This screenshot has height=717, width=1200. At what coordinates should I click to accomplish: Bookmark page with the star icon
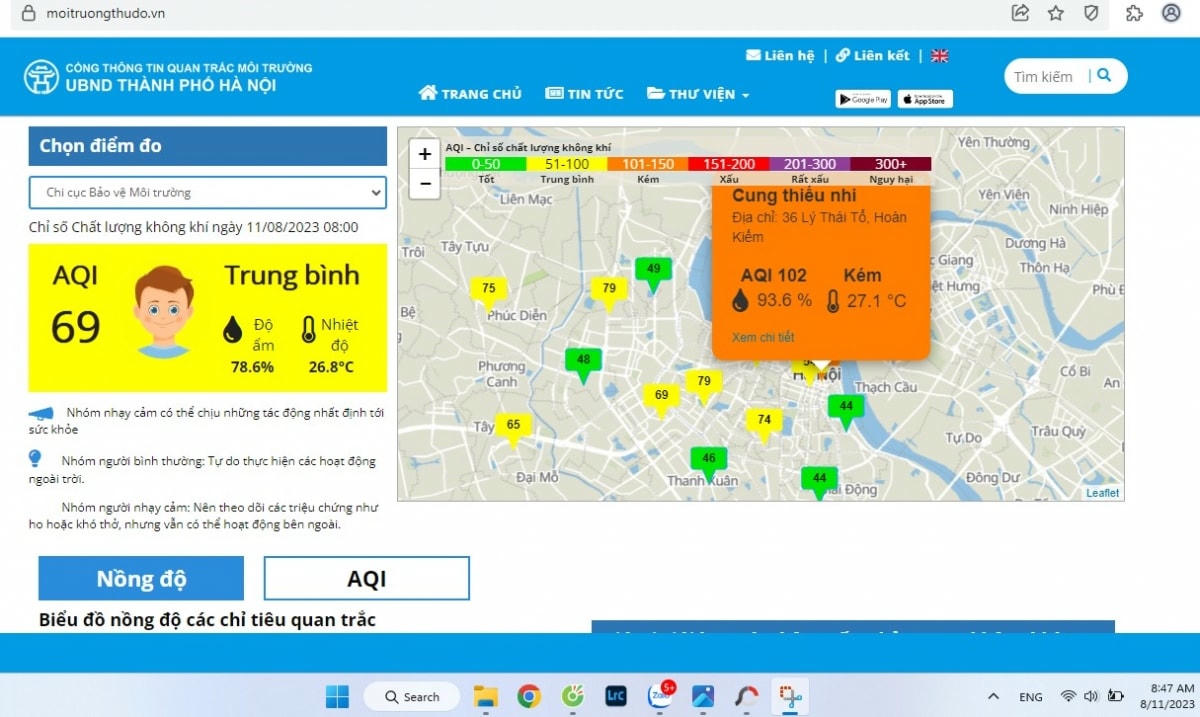[1056, 13]
